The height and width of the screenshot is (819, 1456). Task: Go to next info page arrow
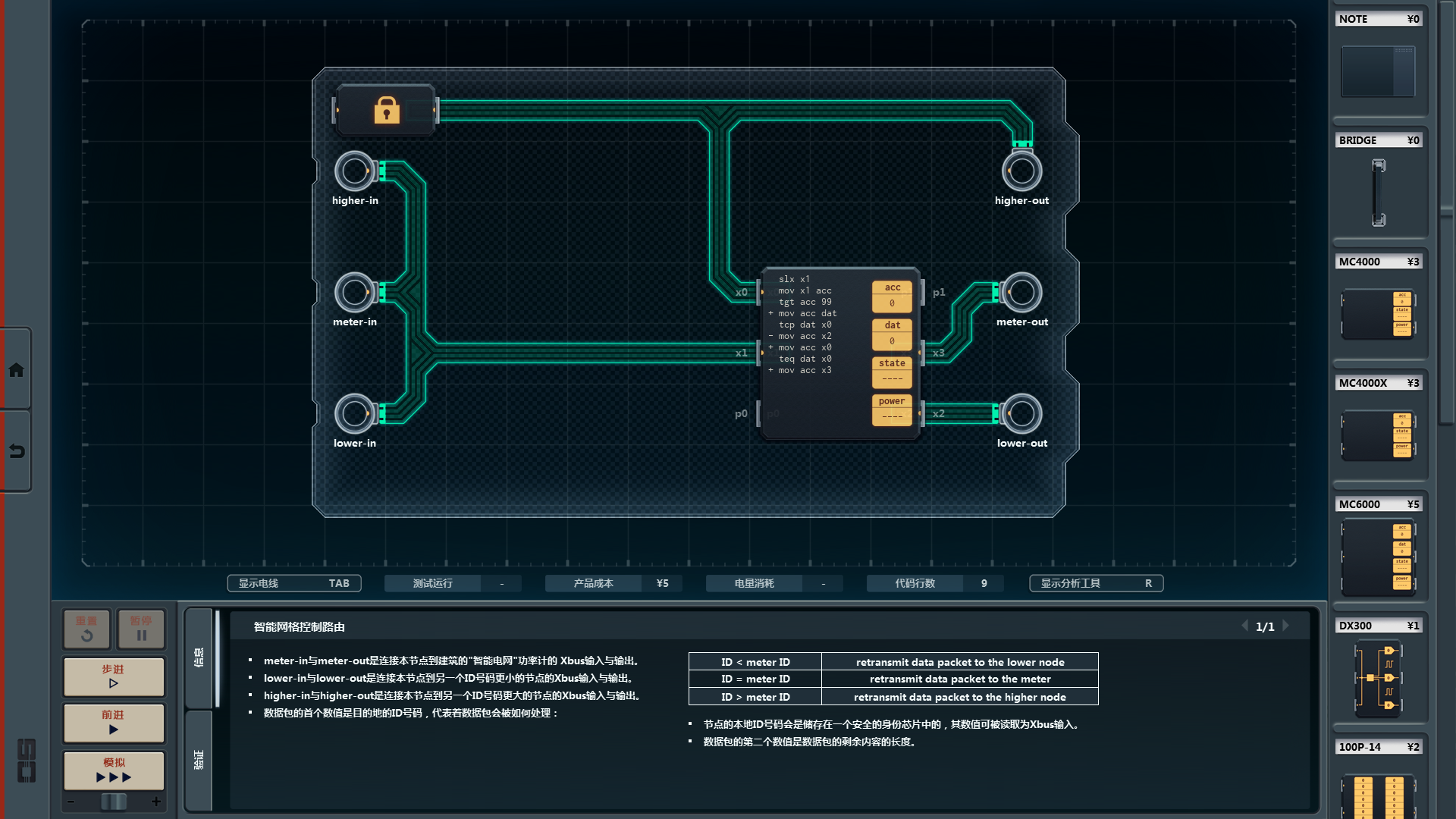[x=1286, y=626]
